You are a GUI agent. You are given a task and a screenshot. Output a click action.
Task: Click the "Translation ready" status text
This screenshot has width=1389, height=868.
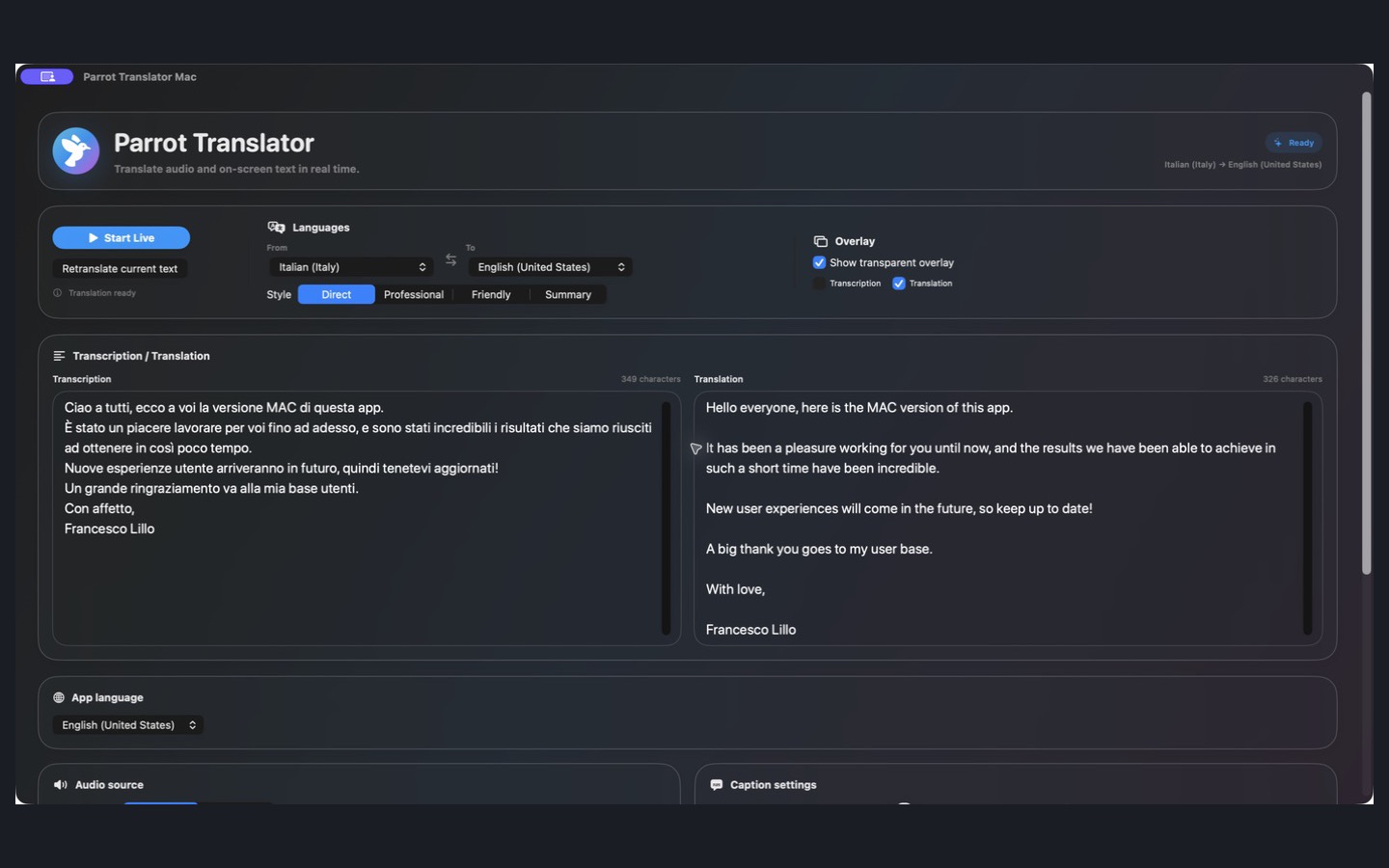(102, 293)
